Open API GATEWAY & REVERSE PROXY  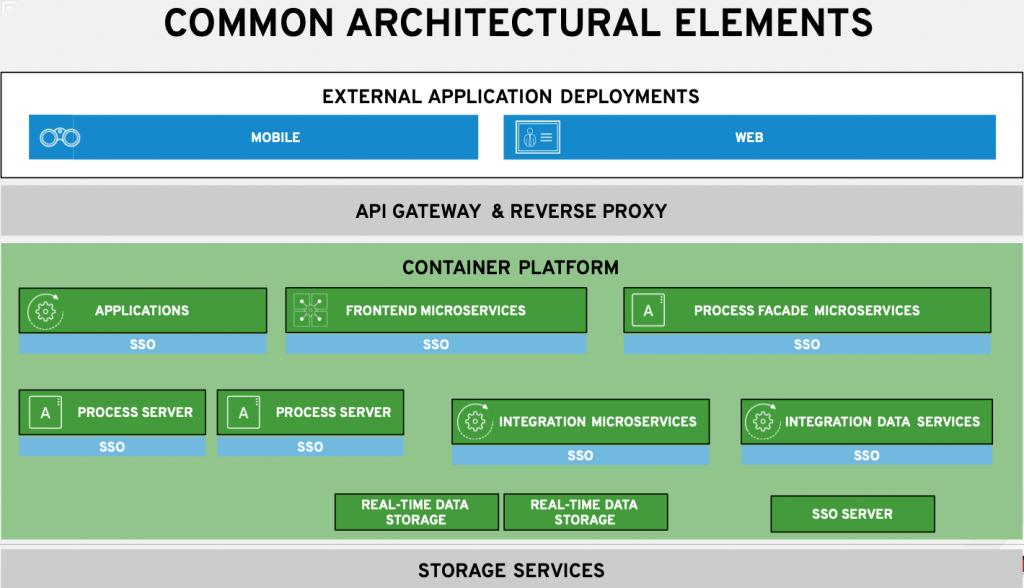point(511,211)
